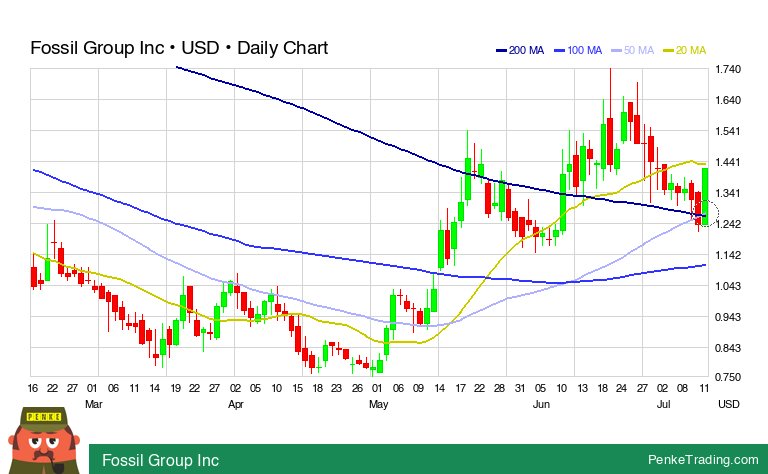The image size is (768, 474).
Task: Click the 16 date label at axis start
Action: (x=33, y=388)
